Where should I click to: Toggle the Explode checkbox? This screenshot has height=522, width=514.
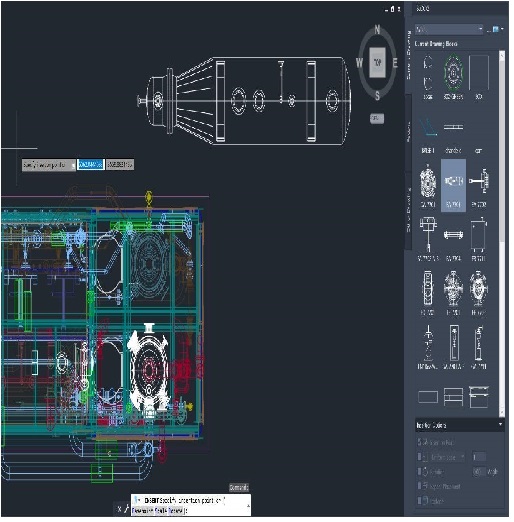(420, 500)
